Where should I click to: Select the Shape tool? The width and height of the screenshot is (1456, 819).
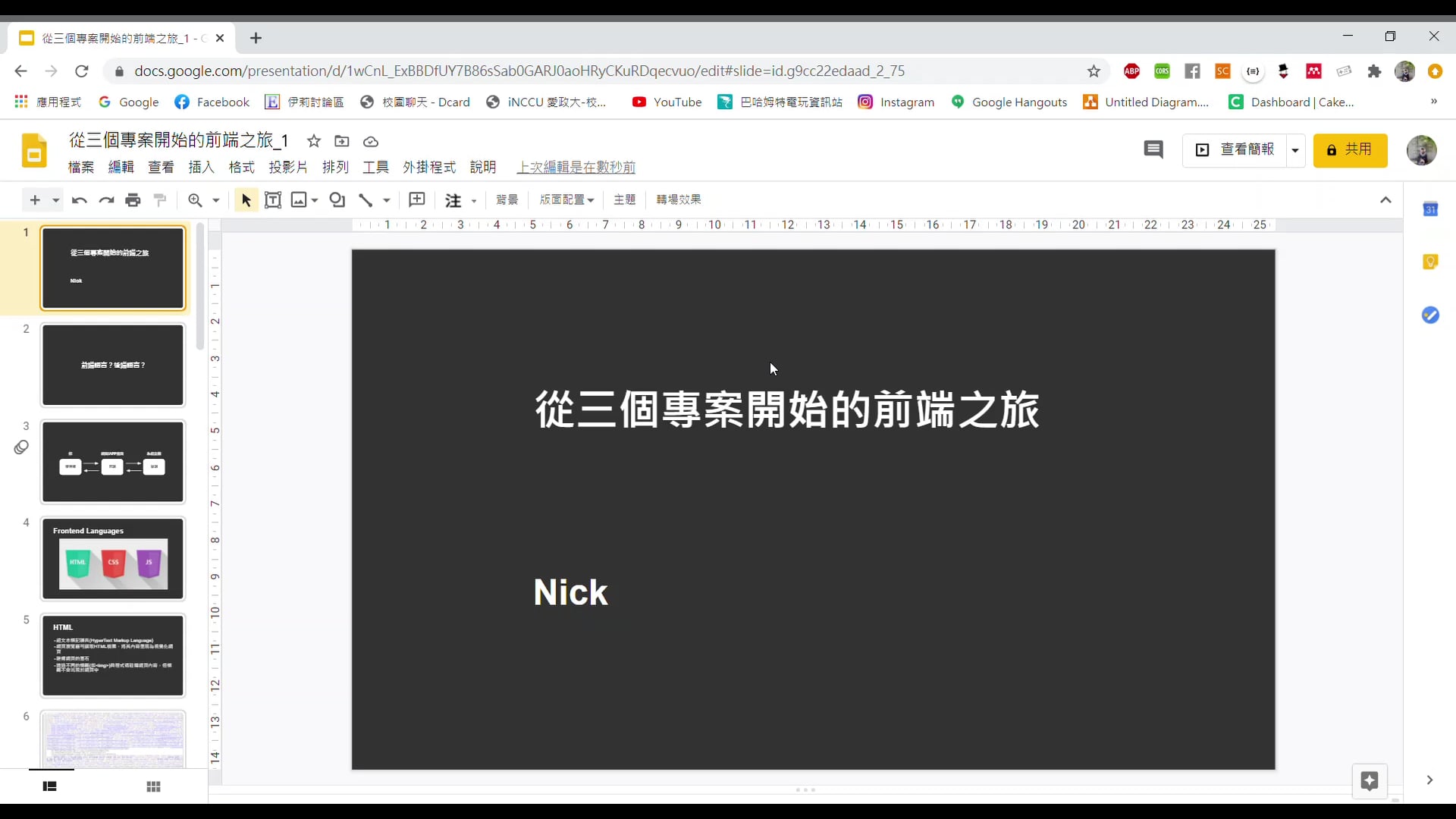point(337,199)
